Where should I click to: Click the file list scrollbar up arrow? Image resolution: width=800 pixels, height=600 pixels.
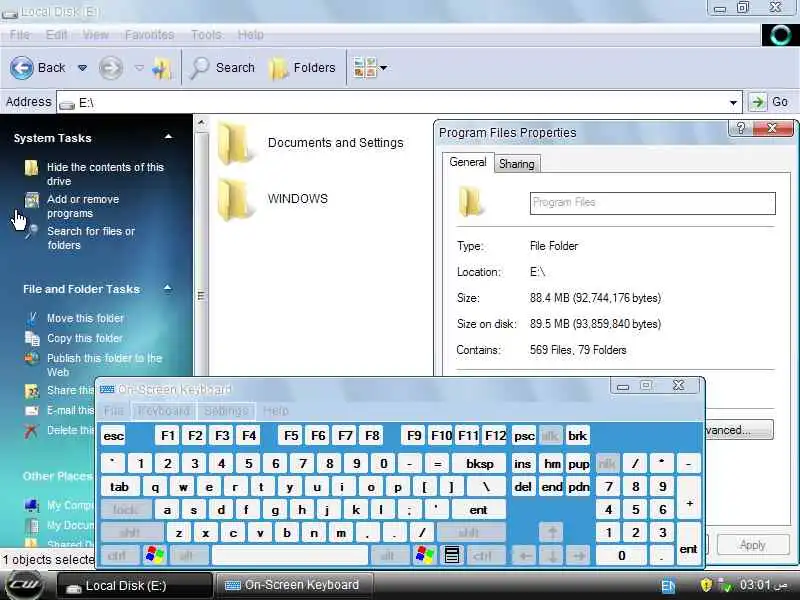[201, 122]
